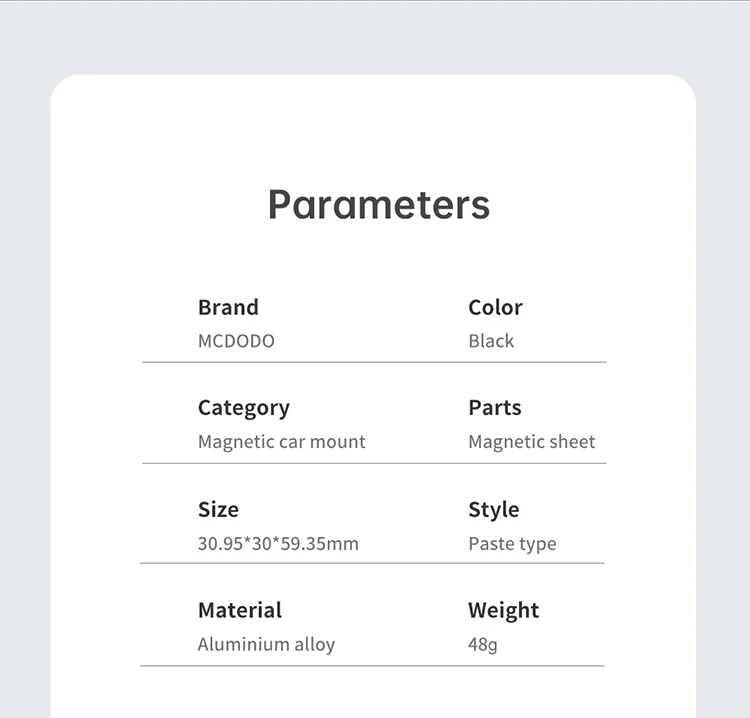
Task: Select the Material label
Action: click(240, 611)
